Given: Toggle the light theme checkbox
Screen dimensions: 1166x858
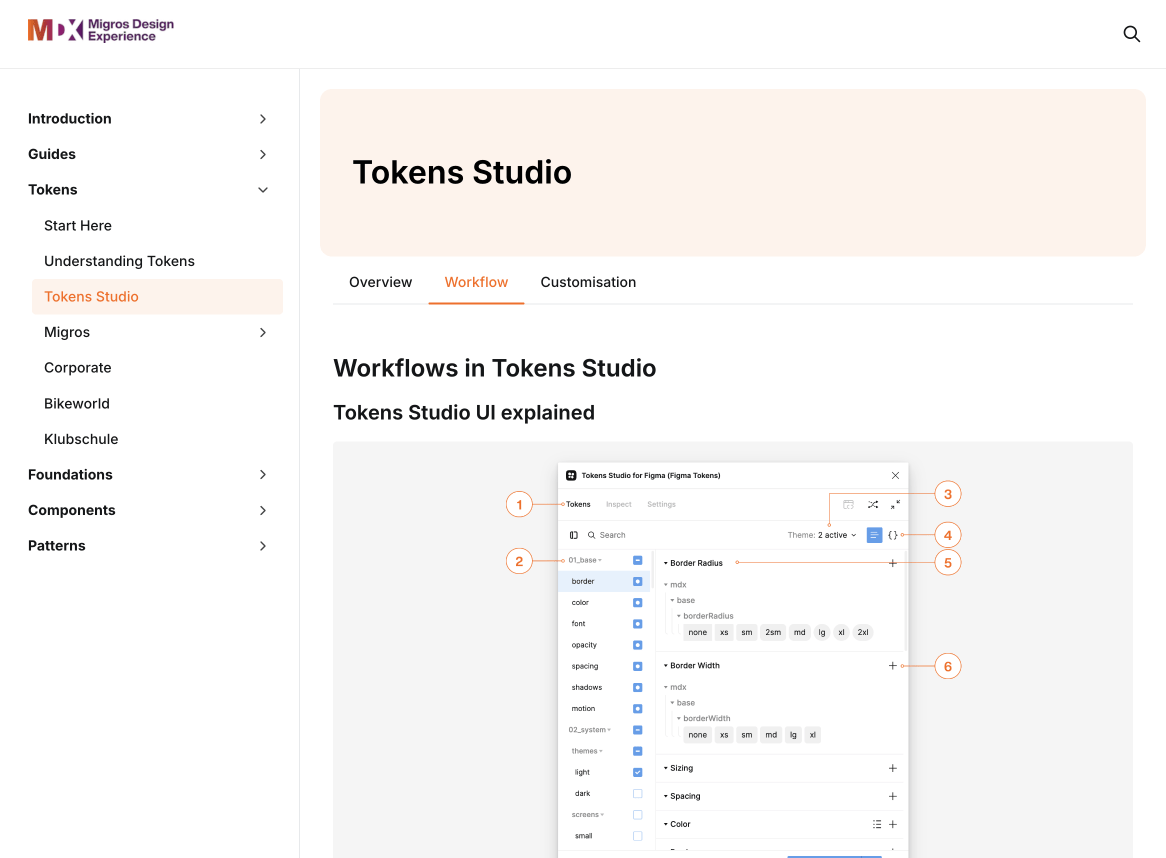Looking at the screenshot, I should (637, 772).
